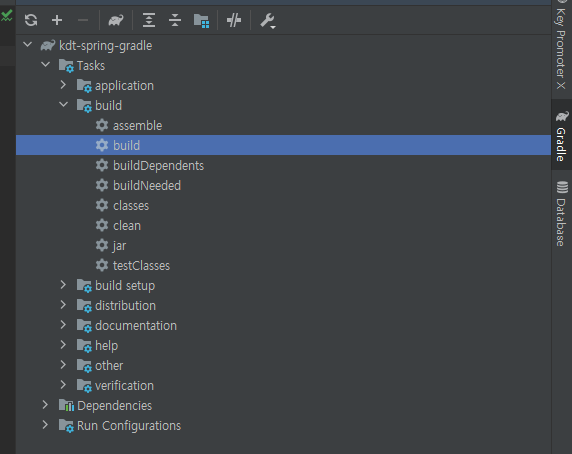Select the help group label
Viewport: 572px width, 454px height.
pyautogui.click(x=107, y=346)
